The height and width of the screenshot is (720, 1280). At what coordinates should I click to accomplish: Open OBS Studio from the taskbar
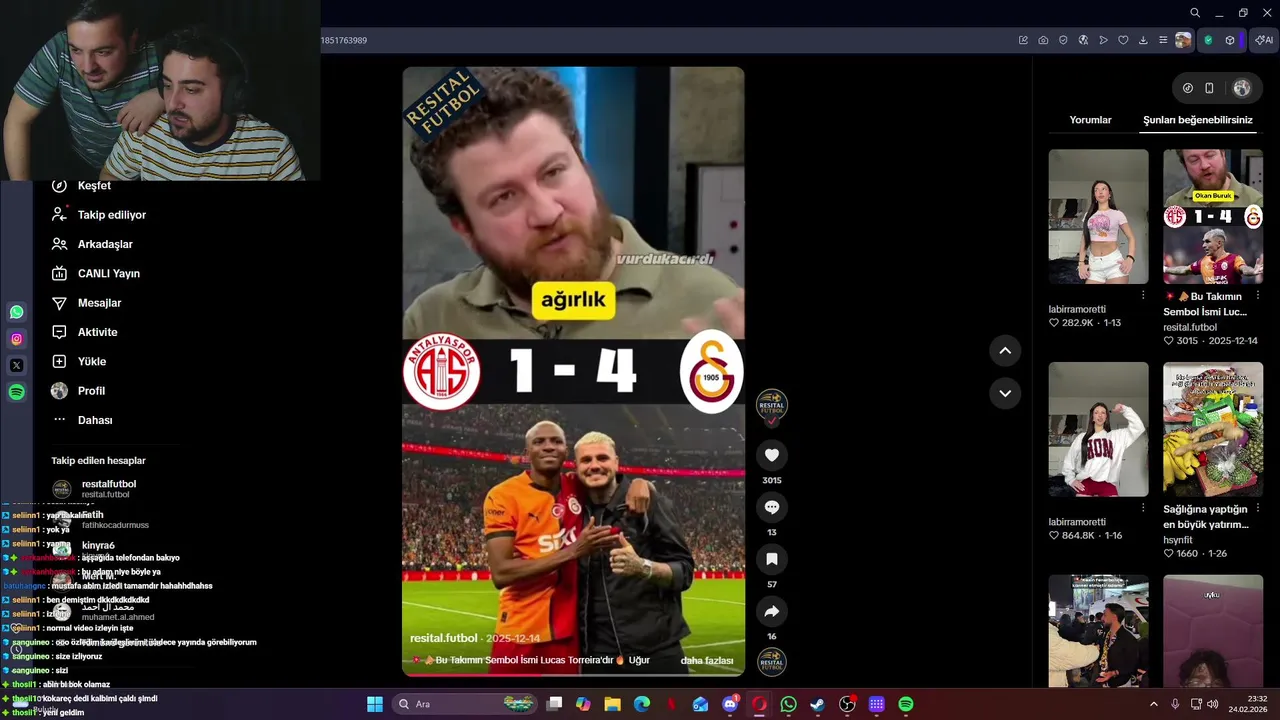coord(847,704)
